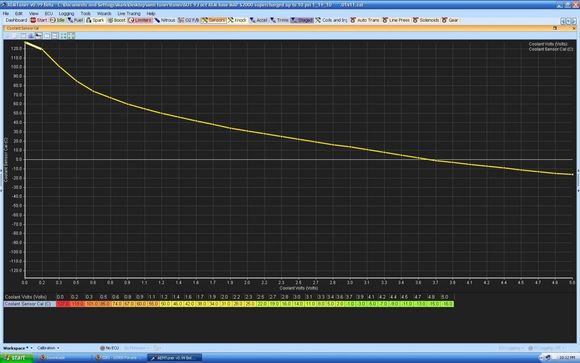Select the 25.0 coolant cal cell
Viewport: 580px width, 363px height.
click(250, 304)
